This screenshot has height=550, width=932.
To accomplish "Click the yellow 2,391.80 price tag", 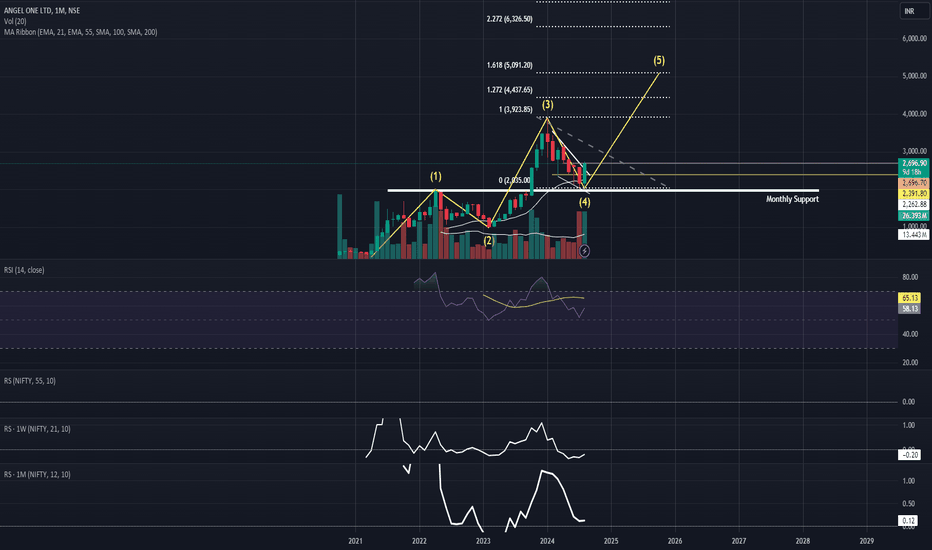I will (x=914, y=194).
